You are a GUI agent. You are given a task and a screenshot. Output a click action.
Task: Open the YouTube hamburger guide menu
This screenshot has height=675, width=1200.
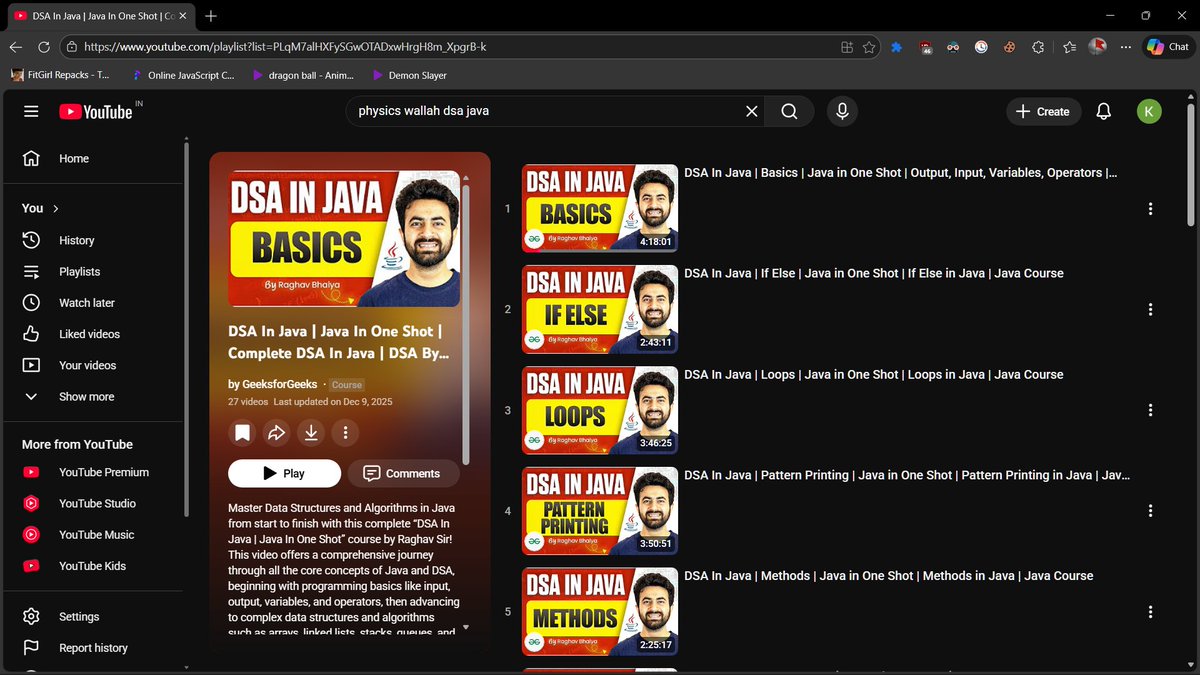(31, 112)
